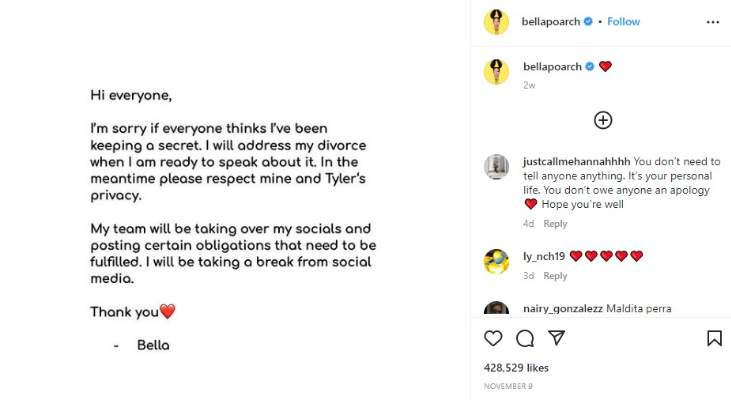731x400 pixels.
Task: Save post with the bookmark icon
Action: pos(714,338)
